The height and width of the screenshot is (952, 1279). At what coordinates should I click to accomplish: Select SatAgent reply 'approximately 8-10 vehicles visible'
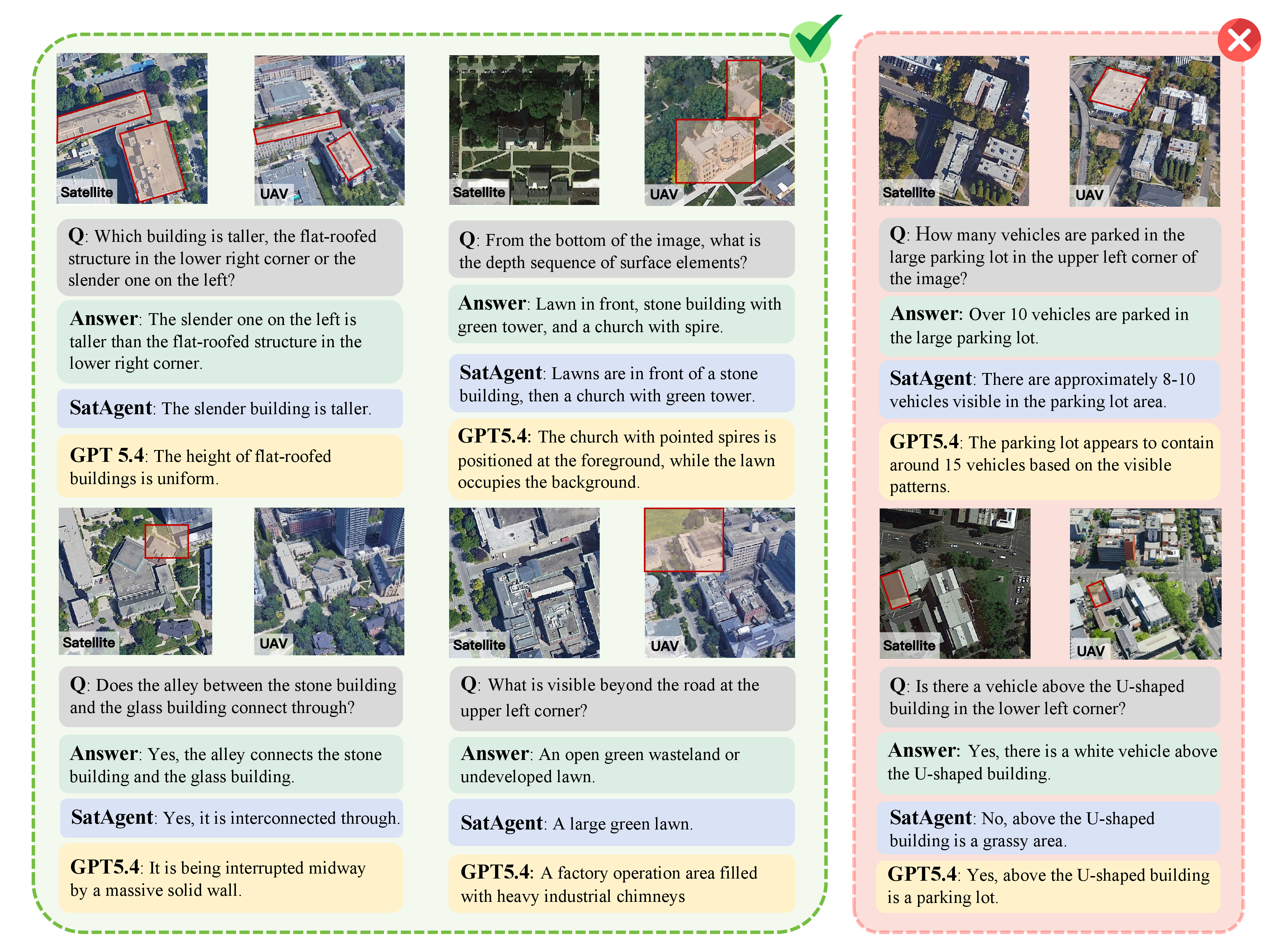coord(1050,389)
